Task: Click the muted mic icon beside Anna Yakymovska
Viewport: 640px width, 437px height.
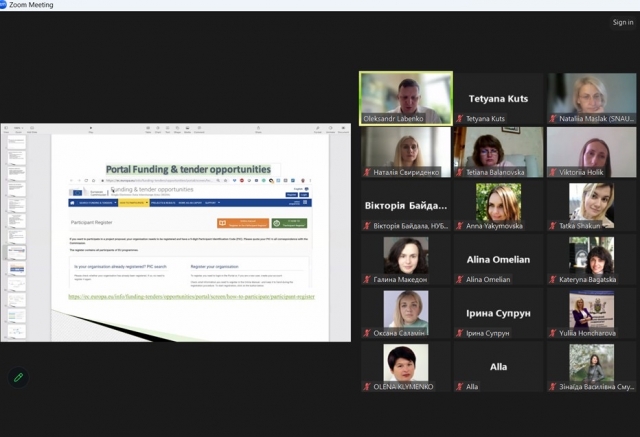Action: 460,226
